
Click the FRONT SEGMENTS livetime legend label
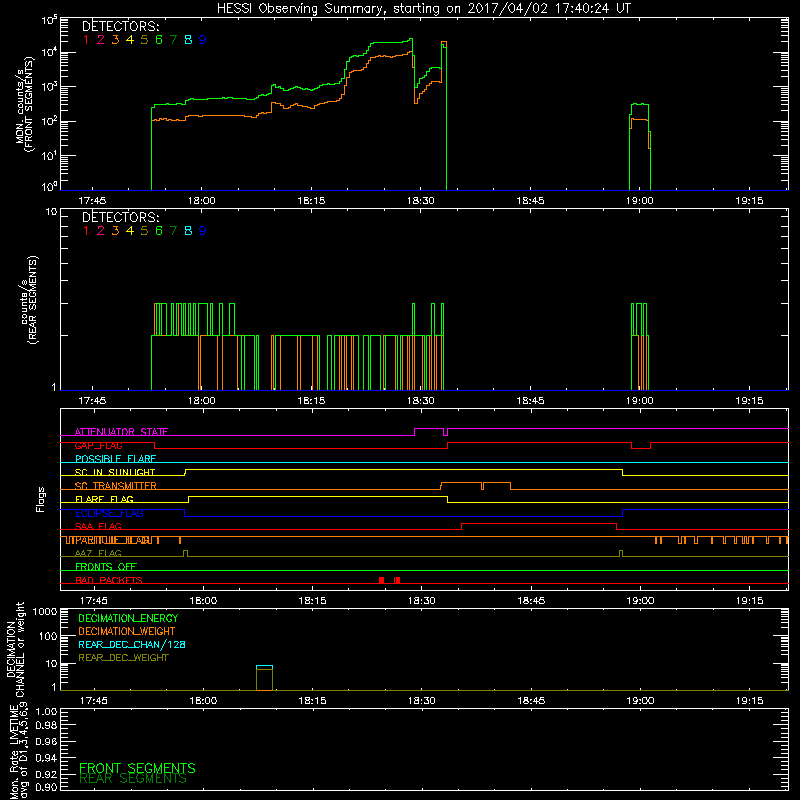pos(137,768)
